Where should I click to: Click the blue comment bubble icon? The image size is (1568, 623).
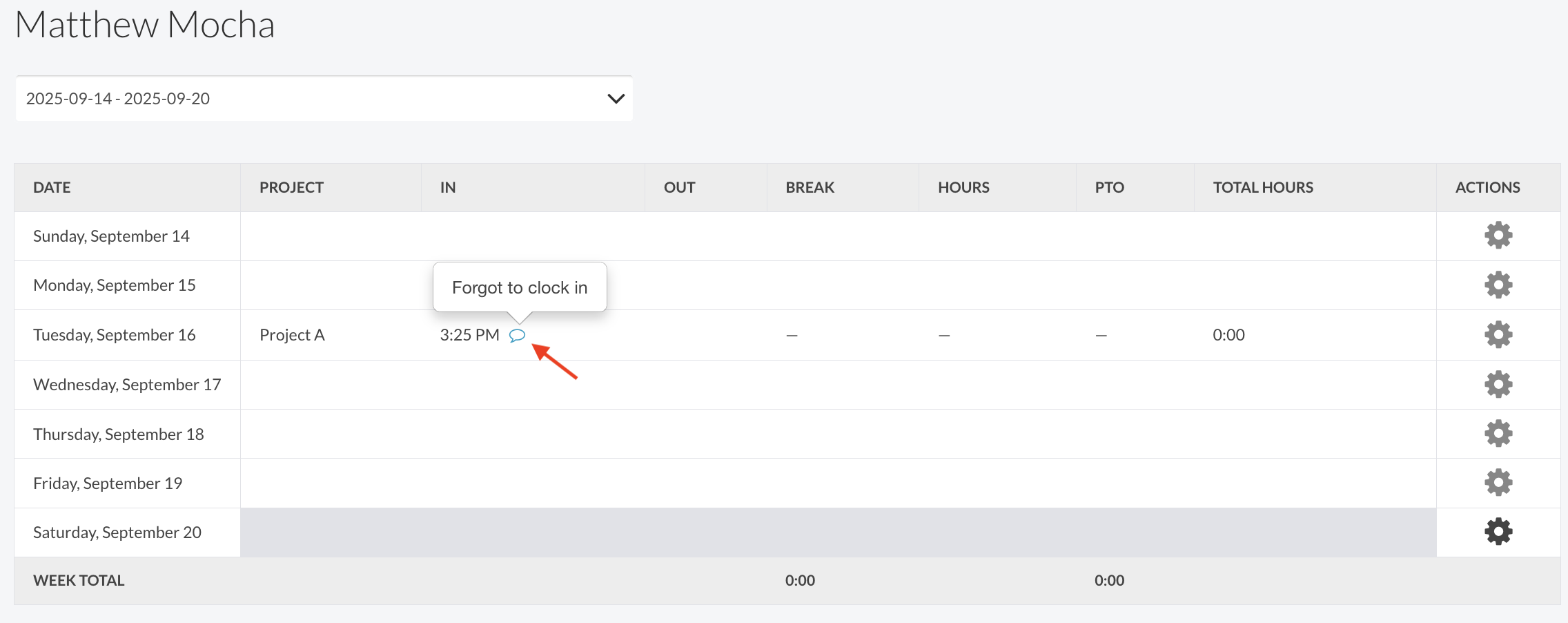click(x=517, y=336)
